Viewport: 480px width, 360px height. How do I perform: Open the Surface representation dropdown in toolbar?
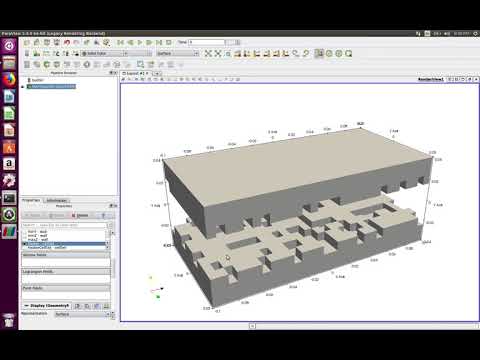point(177,53)
